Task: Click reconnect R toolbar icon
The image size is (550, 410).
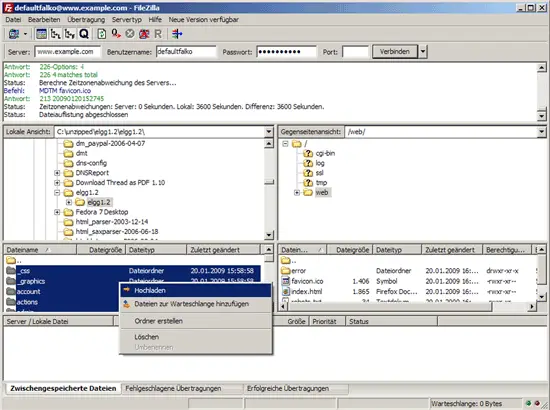Action: [x=158, y=34]
